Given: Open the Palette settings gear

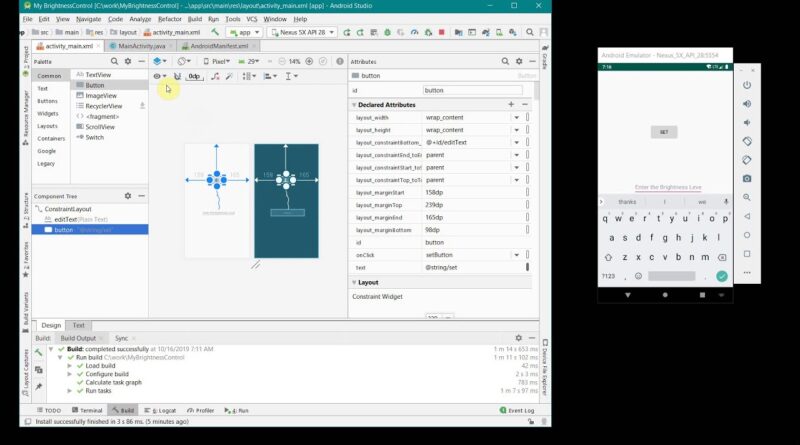Looking at the screenshot, I should click(x=128, y=61).
